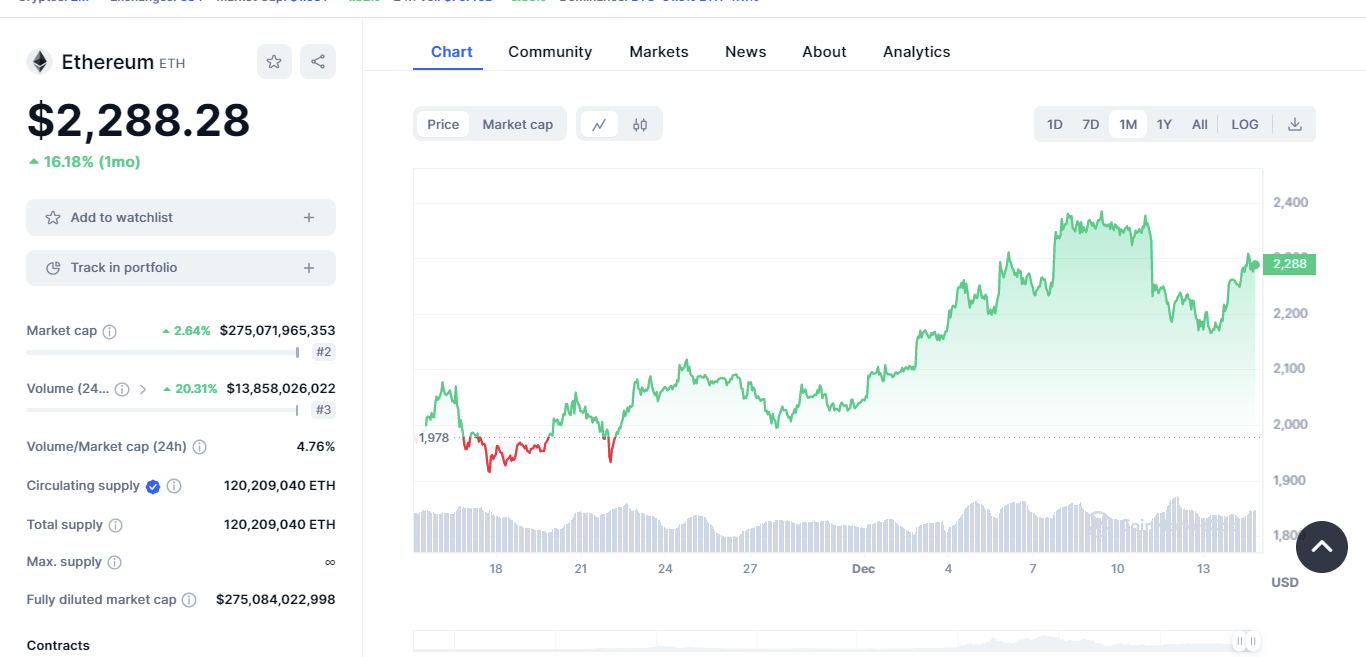Click the 4.76% Volume/Market cap value

coord(316,447)
